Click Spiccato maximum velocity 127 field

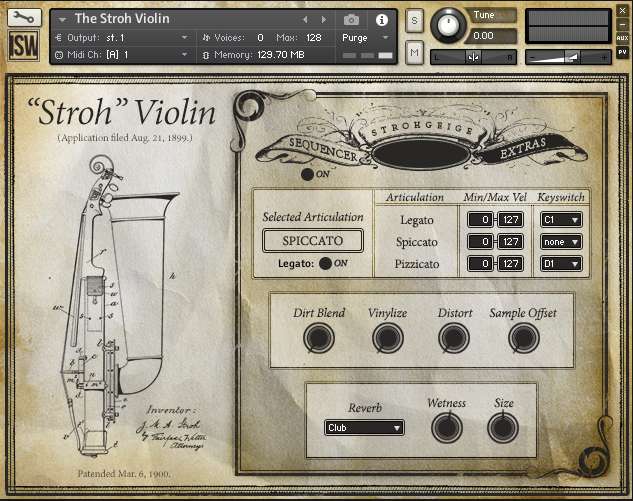510,242
